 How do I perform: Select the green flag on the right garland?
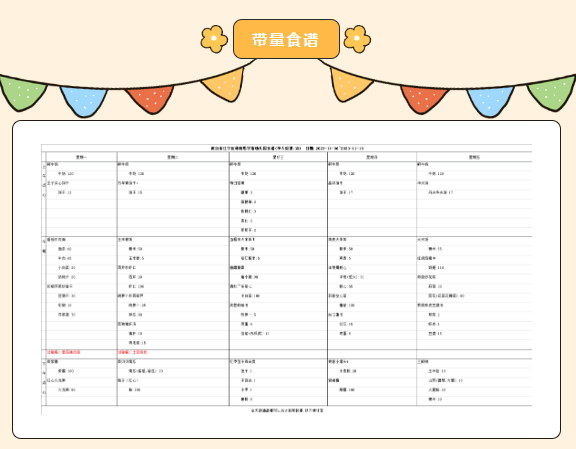pos(552,93)
